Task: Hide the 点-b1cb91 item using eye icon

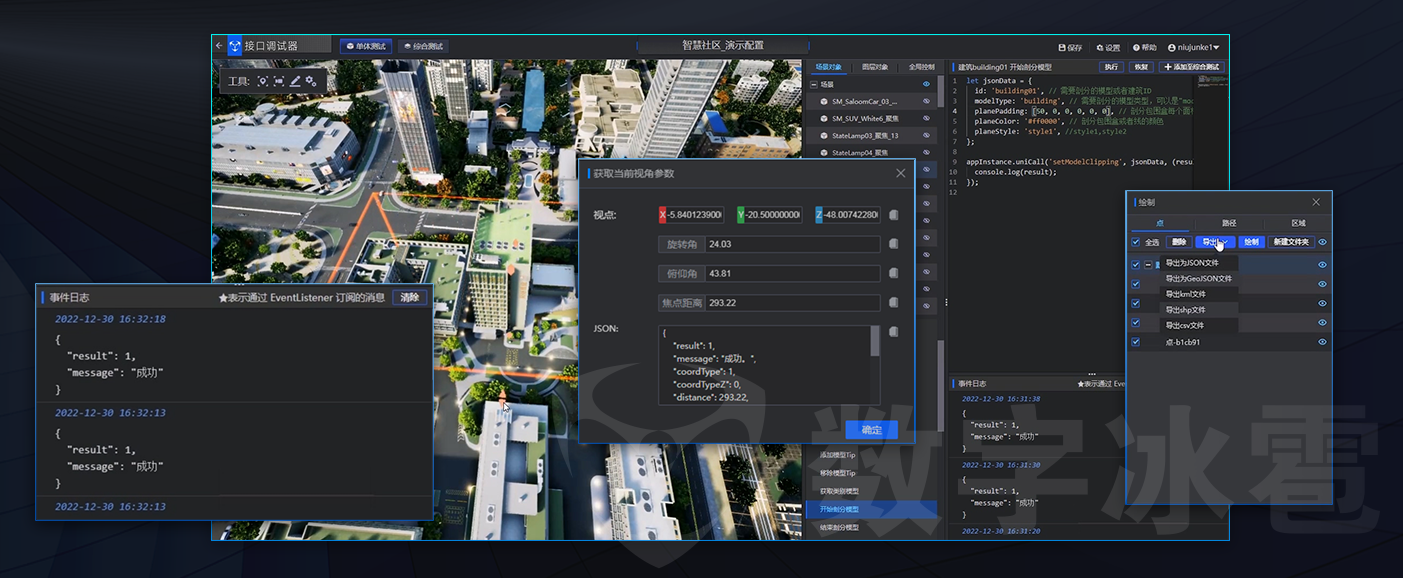Action: click(1322, 342)
